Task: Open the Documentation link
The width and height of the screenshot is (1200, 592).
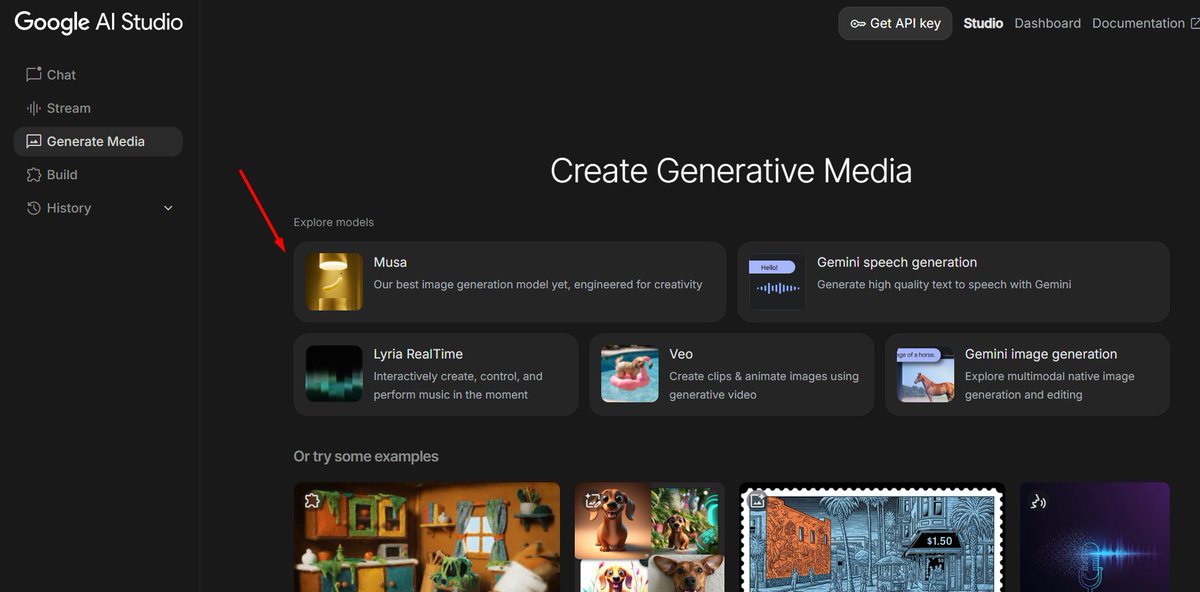Action: [x=1138, y=23]
